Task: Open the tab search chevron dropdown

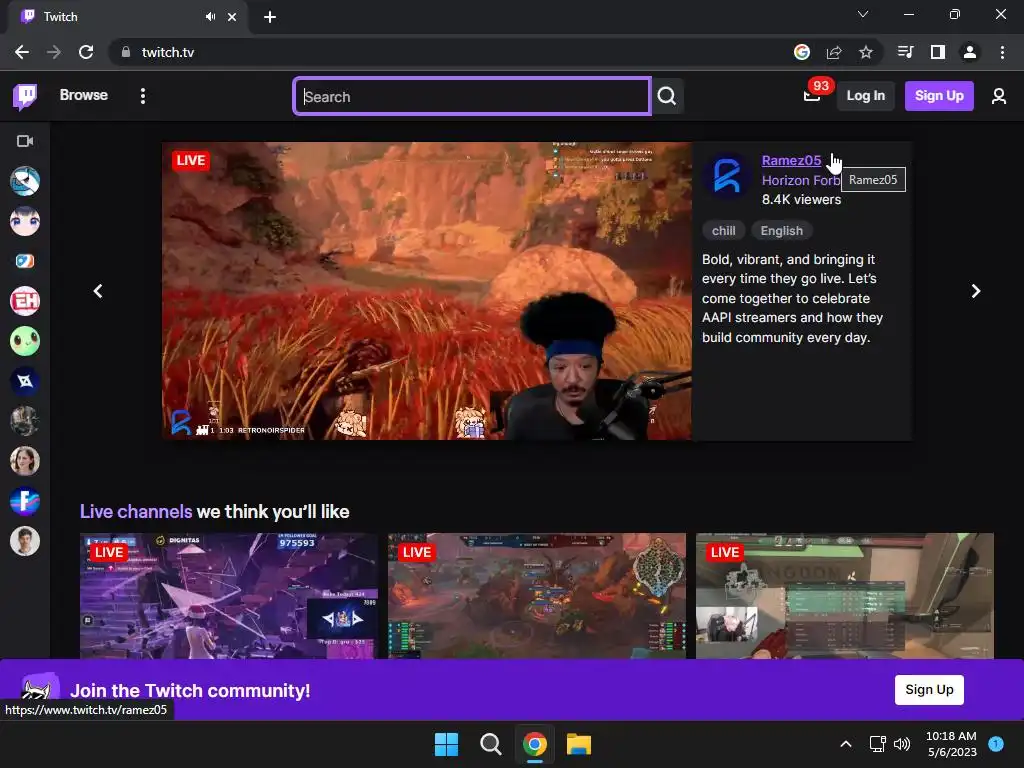Action: (863, 14)
